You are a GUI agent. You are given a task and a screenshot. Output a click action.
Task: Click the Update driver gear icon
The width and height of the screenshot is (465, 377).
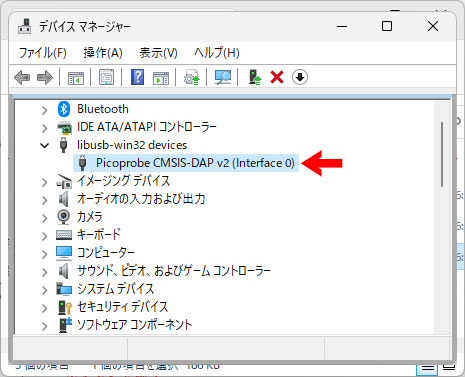pyautogui.click(x=192, y=77)
